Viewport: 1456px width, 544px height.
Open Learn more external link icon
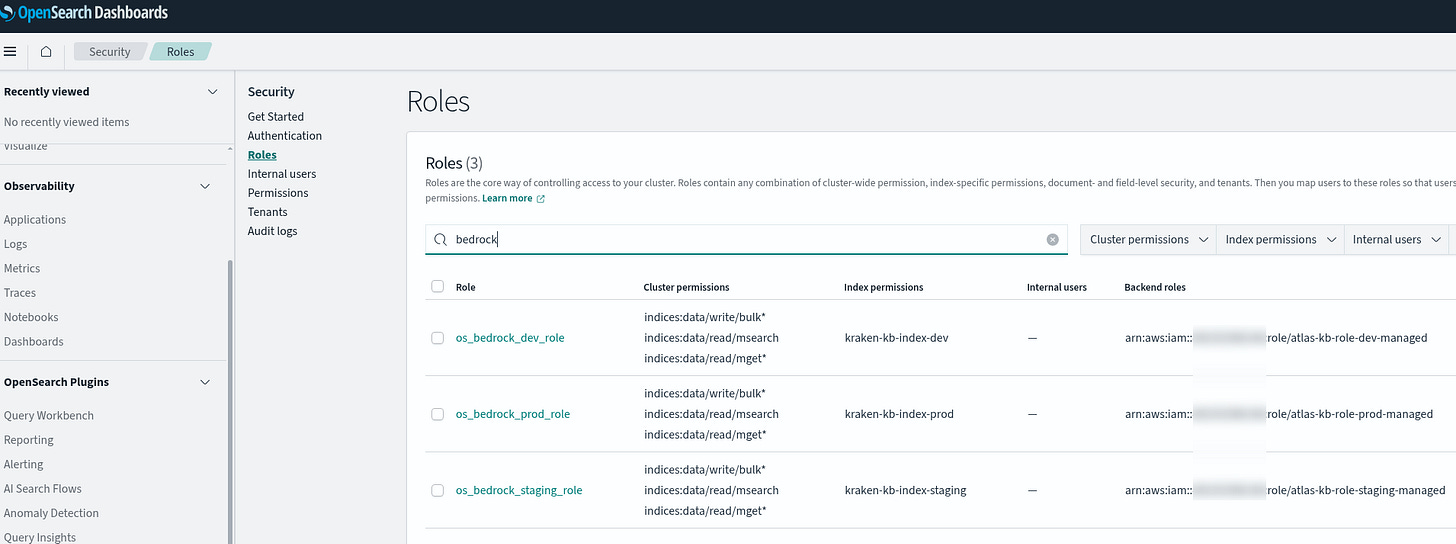pos(541,199)
